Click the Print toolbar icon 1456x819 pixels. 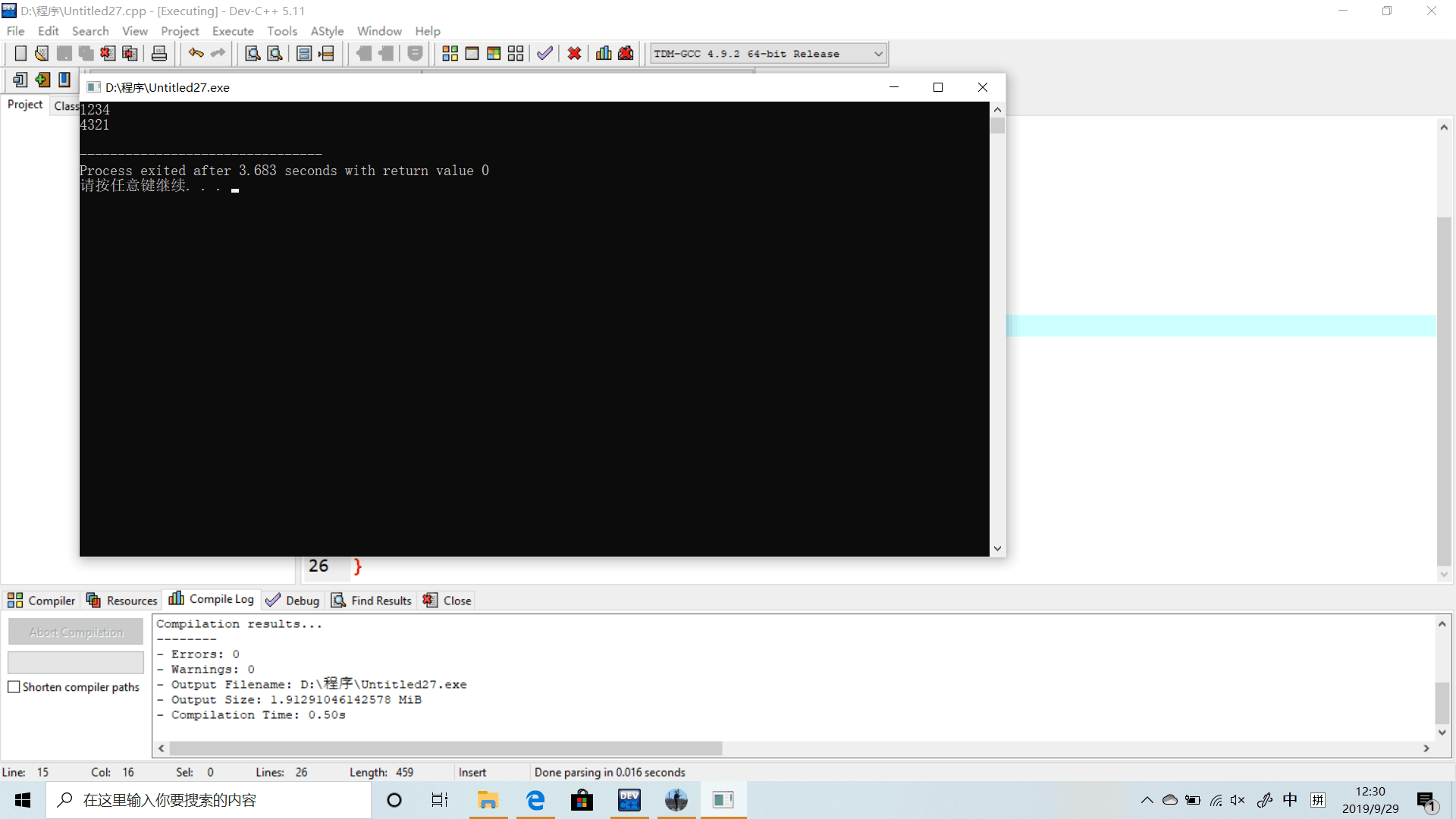(159, 53)
